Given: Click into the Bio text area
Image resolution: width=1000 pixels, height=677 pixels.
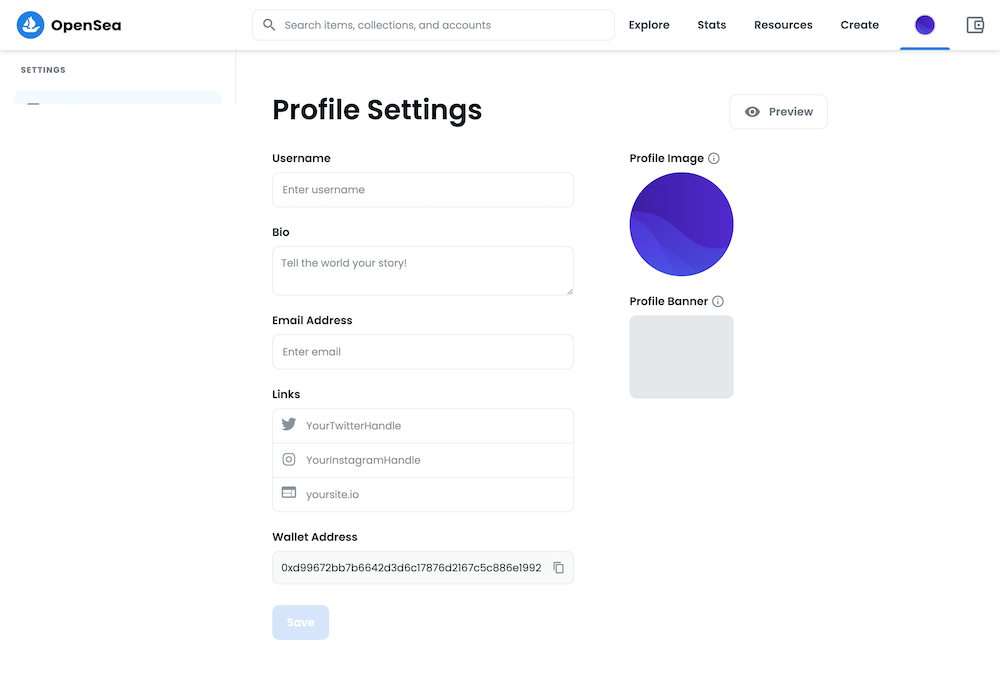Looking at the screenshot, I should (x=423, y=271).
